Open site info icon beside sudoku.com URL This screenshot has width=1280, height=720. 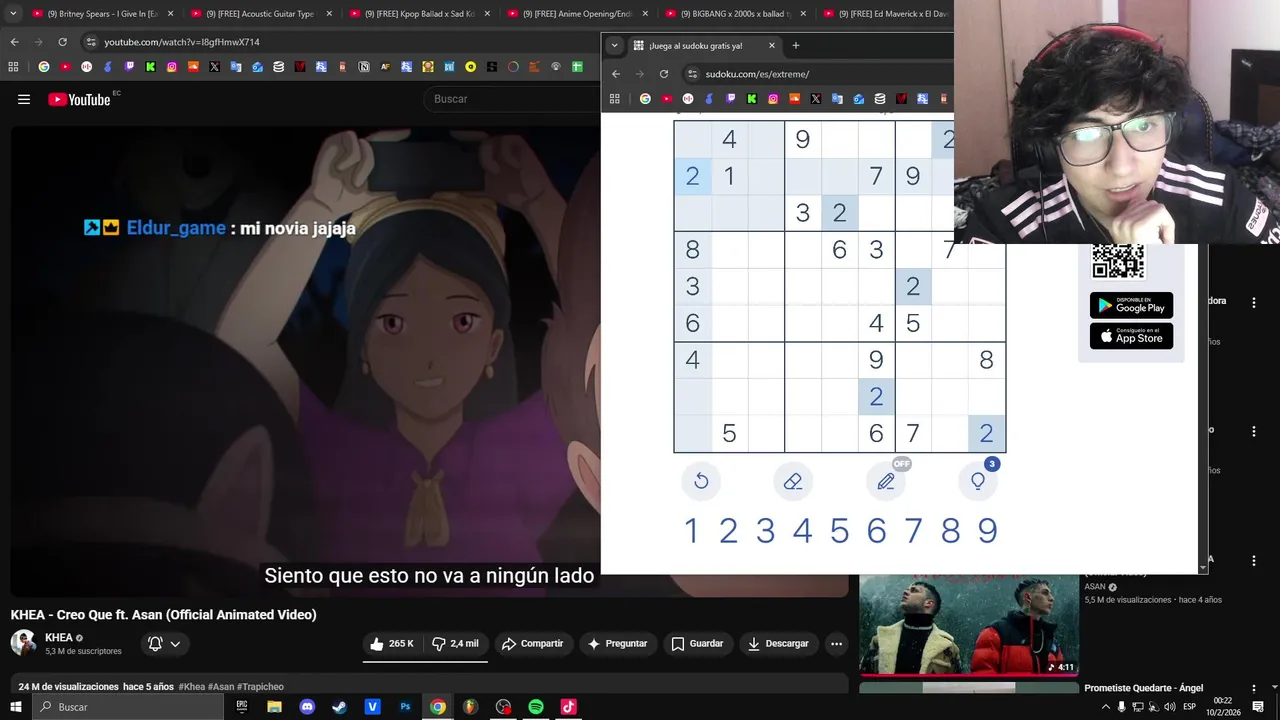click(692, 74)
